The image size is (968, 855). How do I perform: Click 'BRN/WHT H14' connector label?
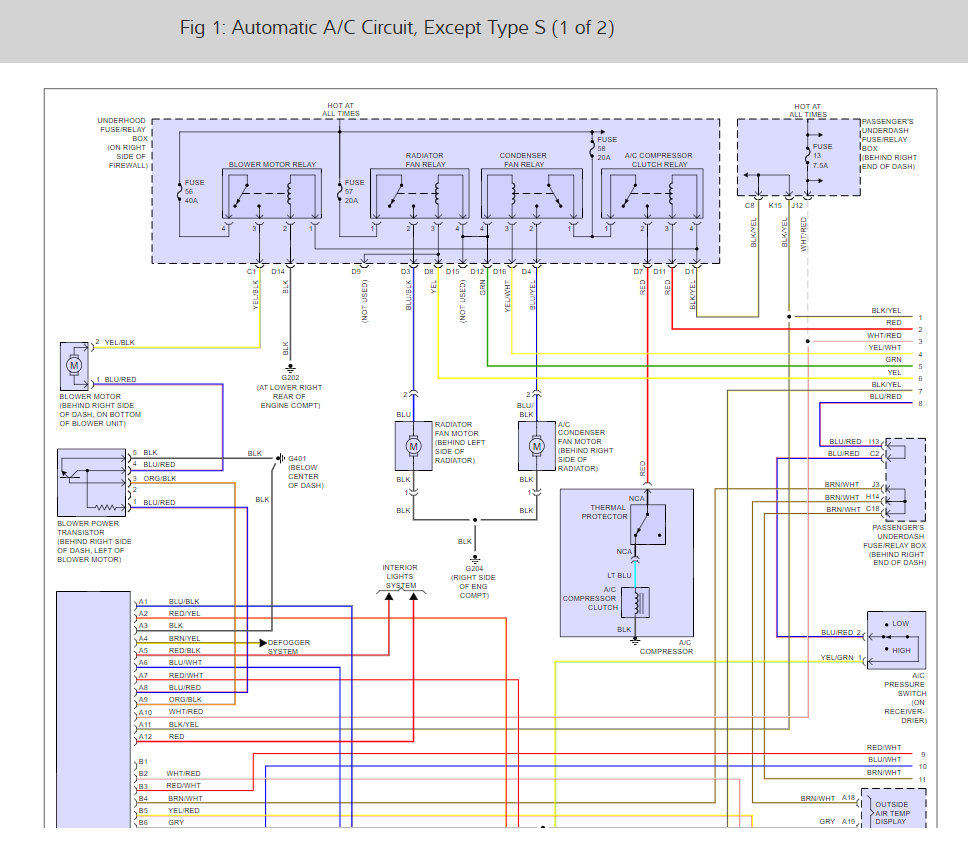[x=852, y=497]
